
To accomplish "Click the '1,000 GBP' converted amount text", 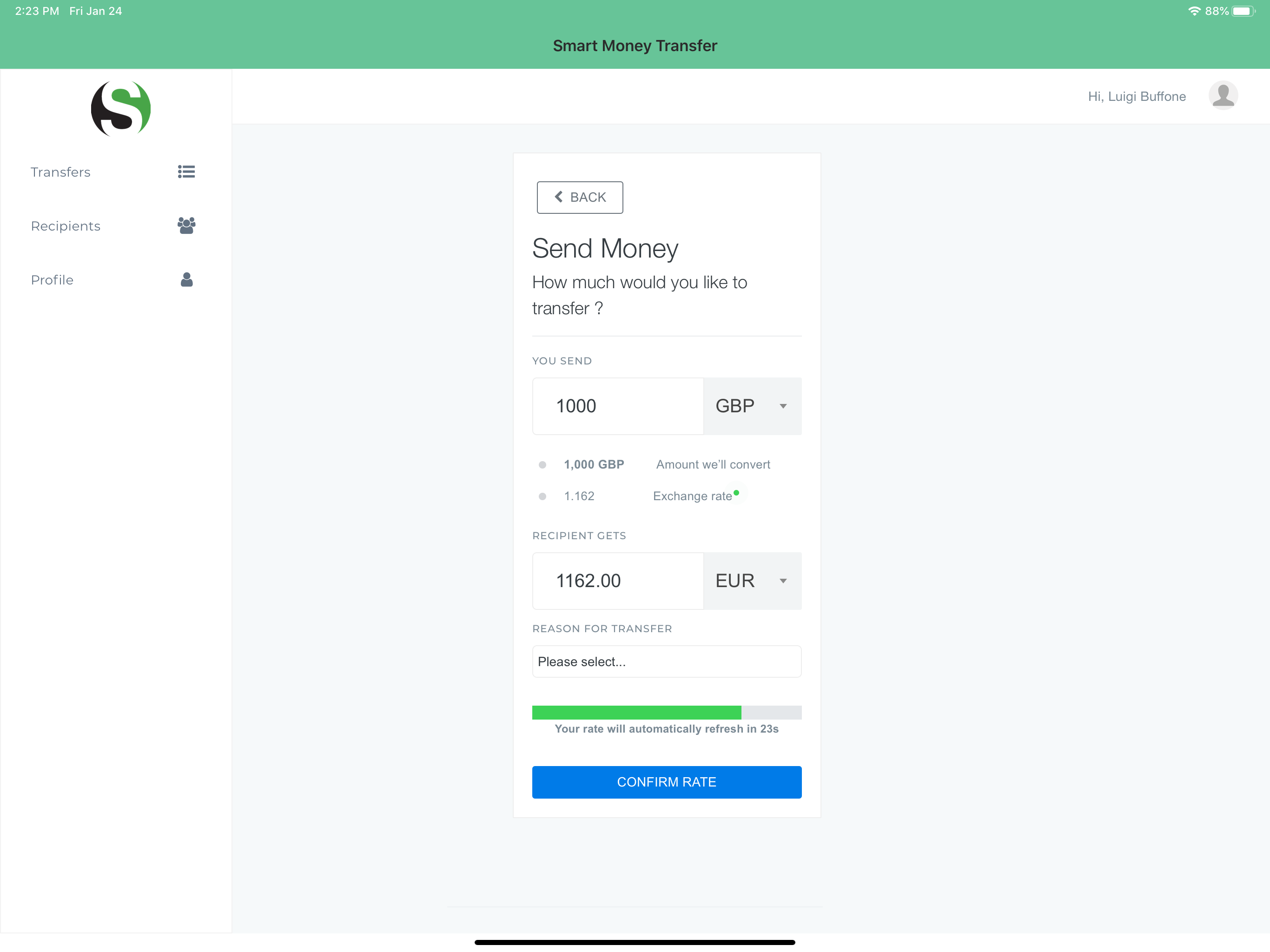I will click(594, 464).
